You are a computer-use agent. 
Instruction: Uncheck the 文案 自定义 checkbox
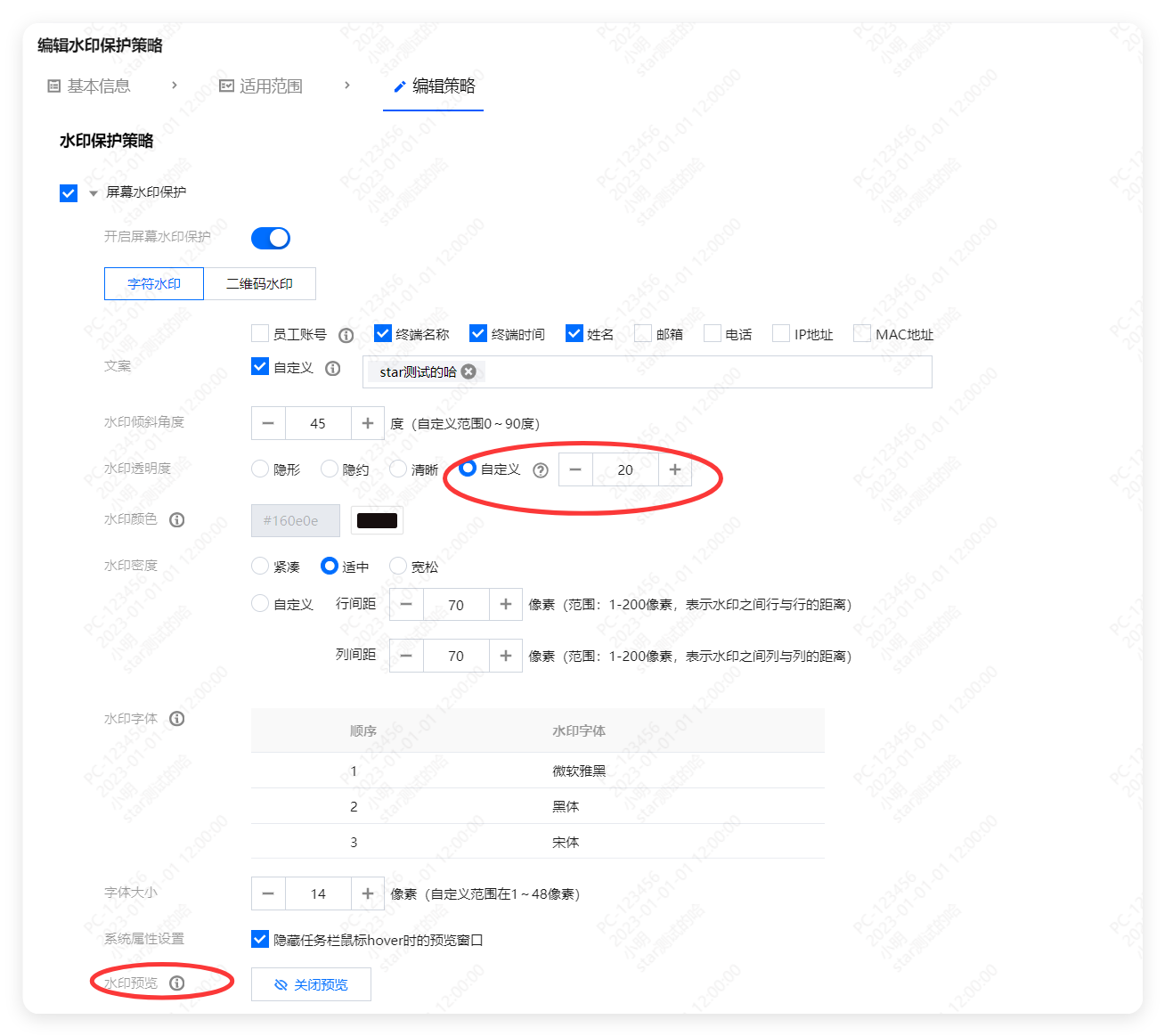(260, 366)
